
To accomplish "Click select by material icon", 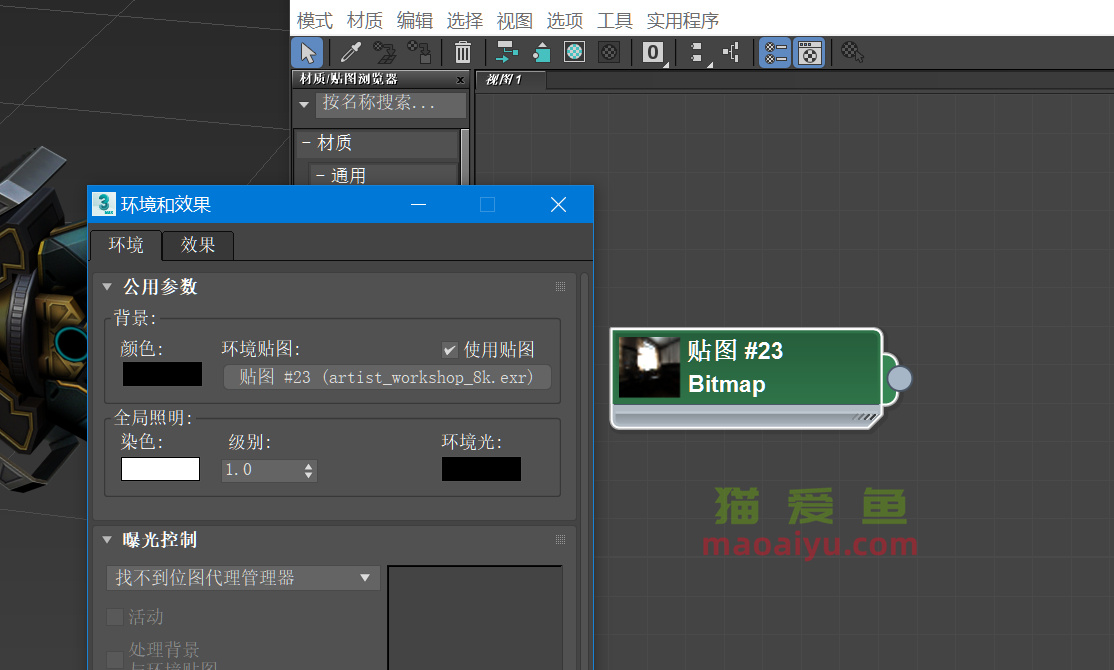I will [x=852, y=53].
